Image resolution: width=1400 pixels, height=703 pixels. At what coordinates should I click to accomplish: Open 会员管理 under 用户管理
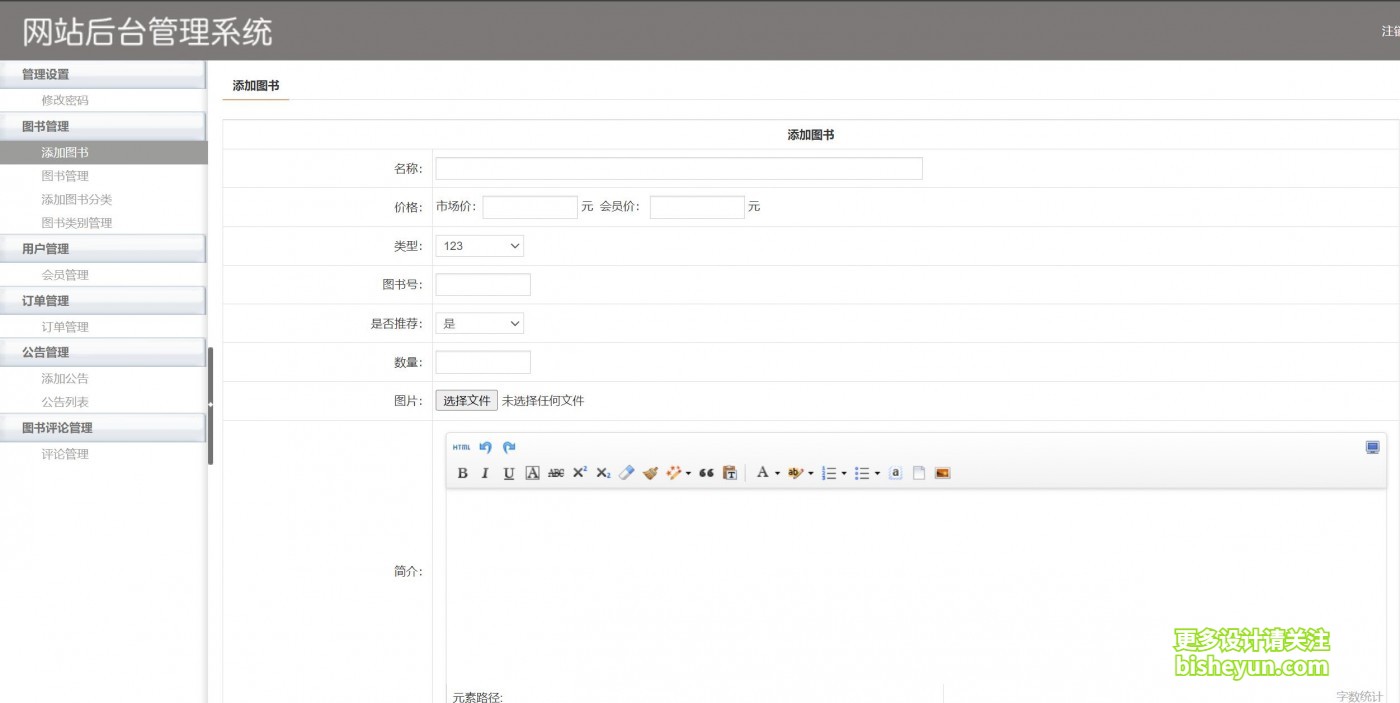pos(65,274)
